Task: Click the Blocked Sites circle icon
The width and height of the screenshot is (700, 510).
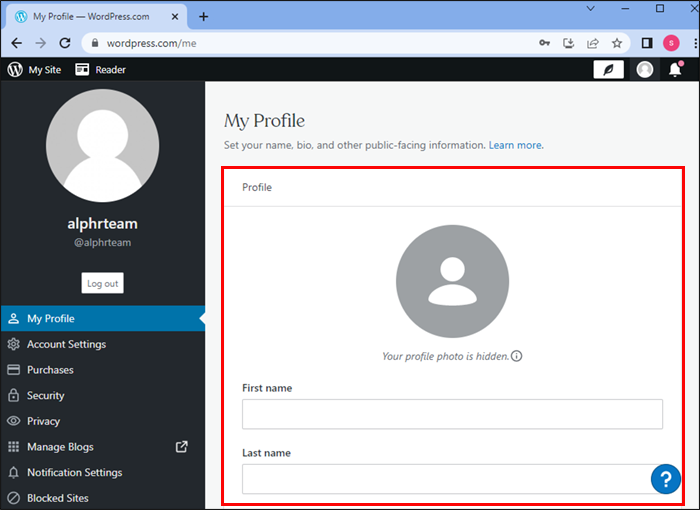Action: (x=14, y=498)
